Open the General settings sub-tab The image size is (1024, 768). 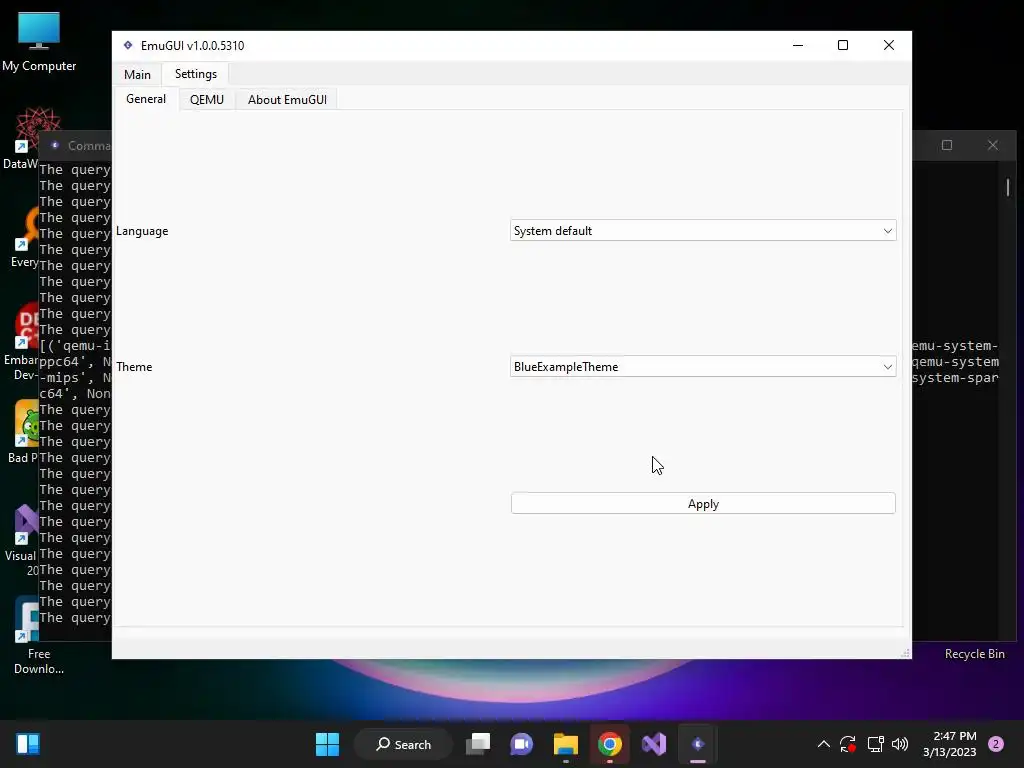pos(146,99)
